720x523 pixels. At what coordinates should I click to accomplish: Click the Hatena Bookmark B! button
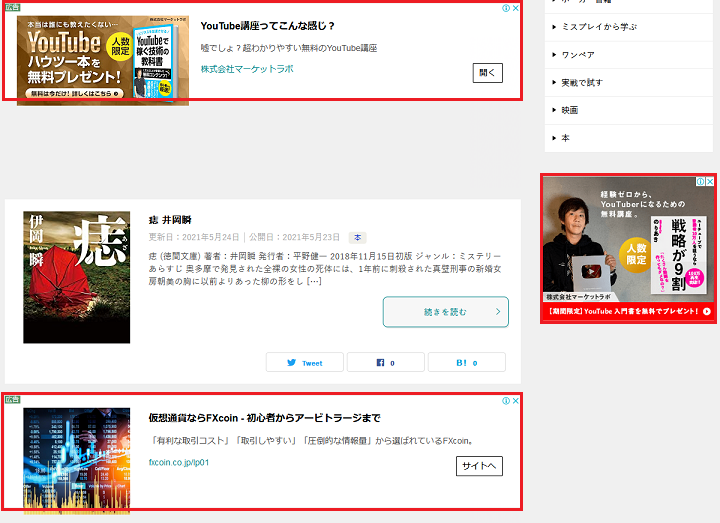click(466, 363)
